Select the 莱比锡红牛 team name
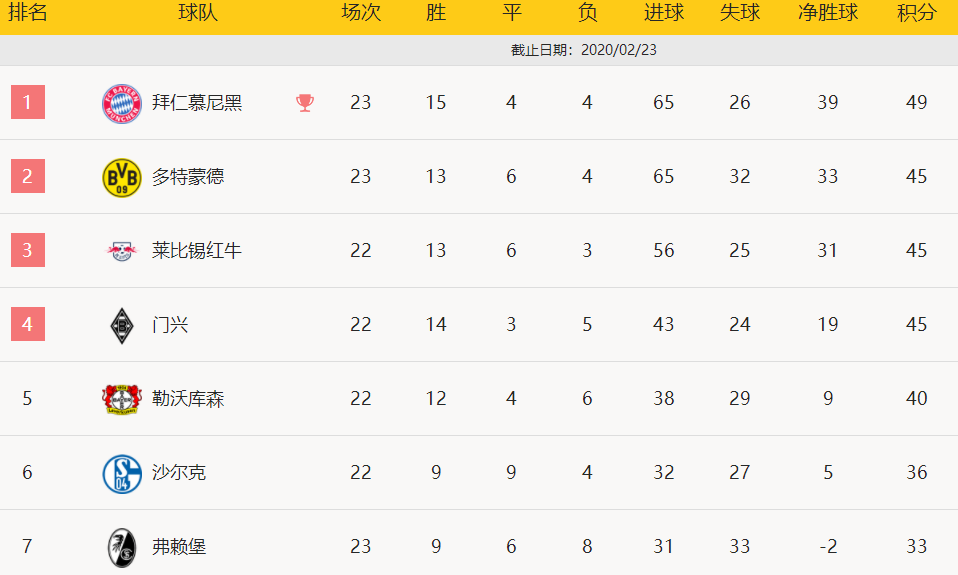958x575 pixels. 197,251
